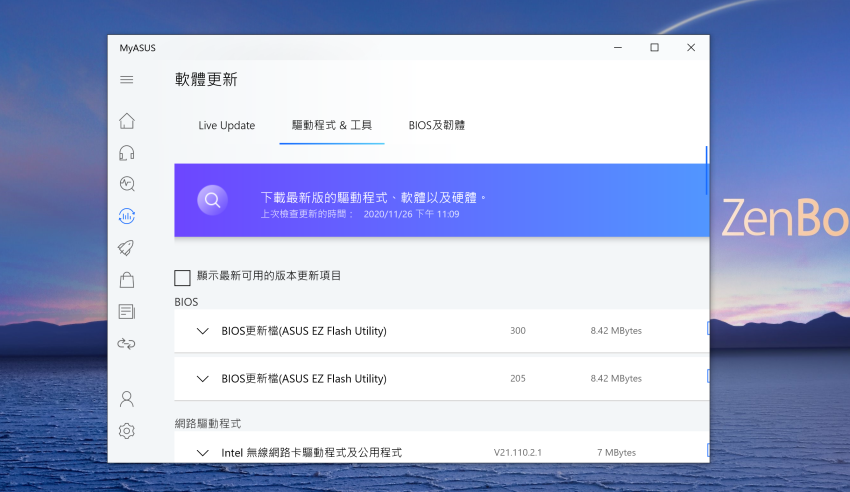
Task: Click Intel 無線網路卡驅動程式及公用程式 label
Action: [x=312, y=452]
